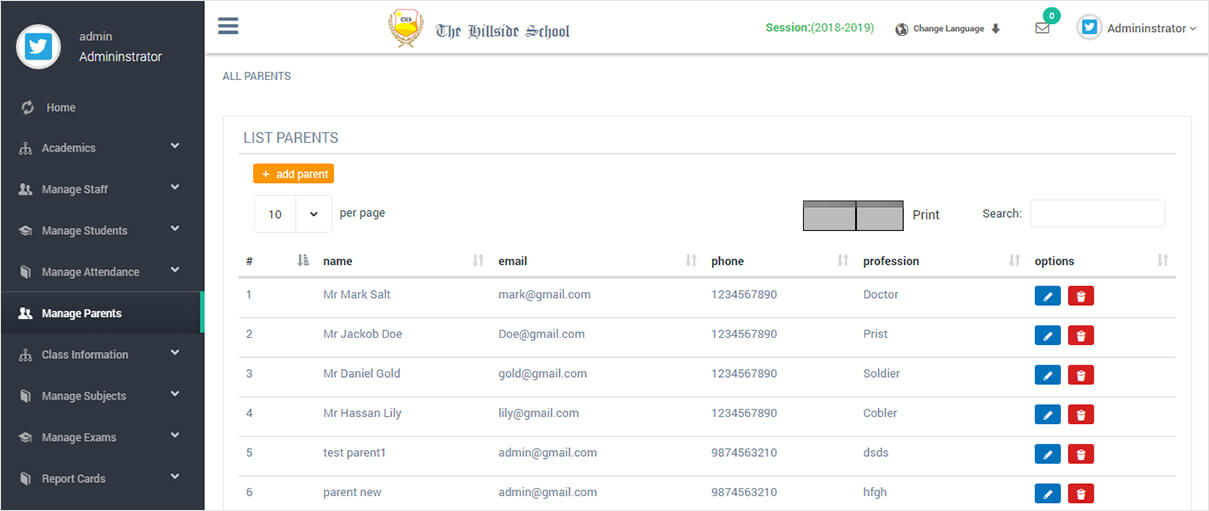
Task: Open the per page count dropdown
Action: pyautogui.click(x=293, y=214)
